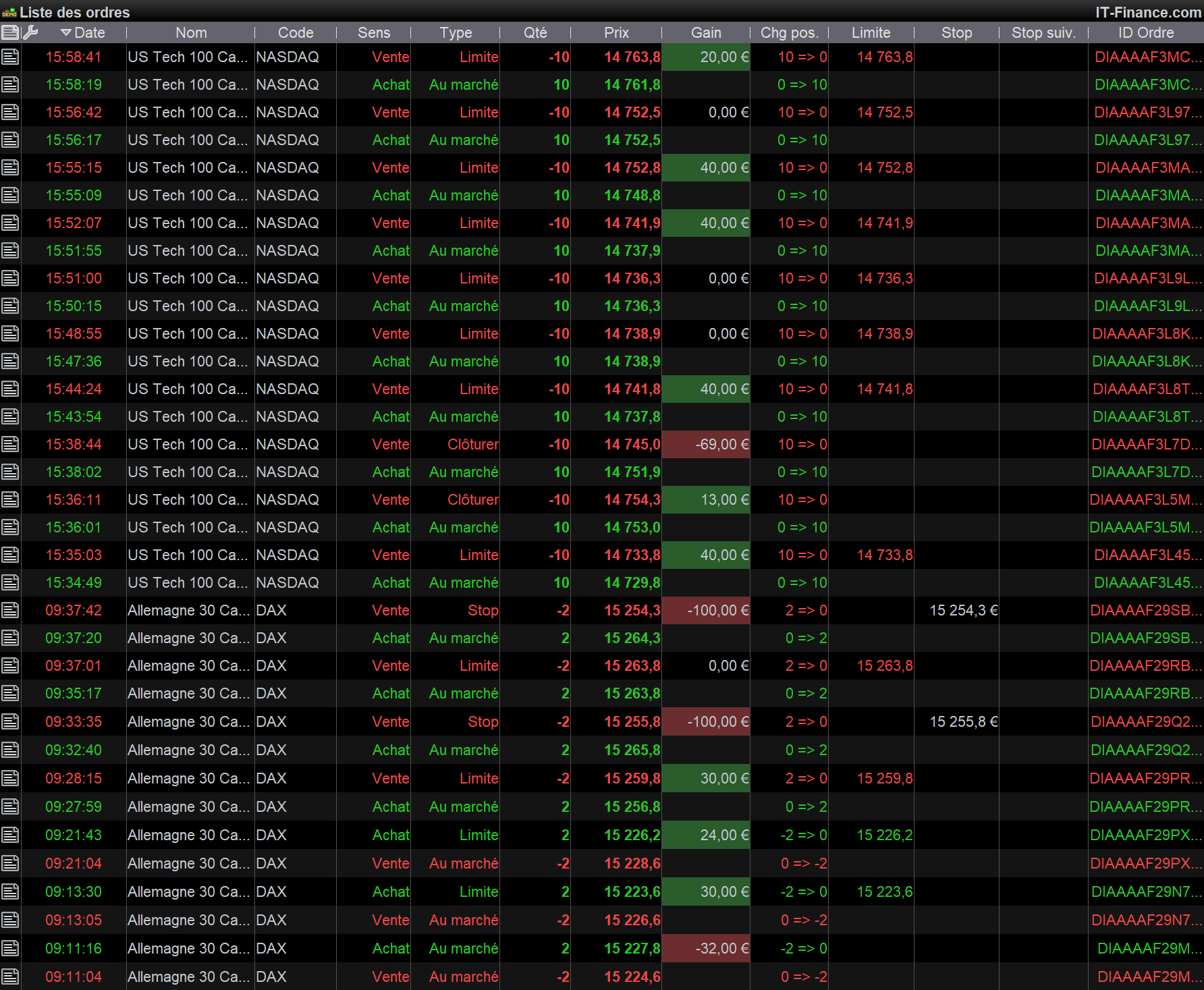Select the 20,00 € gain cell
The image size is (1204, 990).
[x=706, y=57]
